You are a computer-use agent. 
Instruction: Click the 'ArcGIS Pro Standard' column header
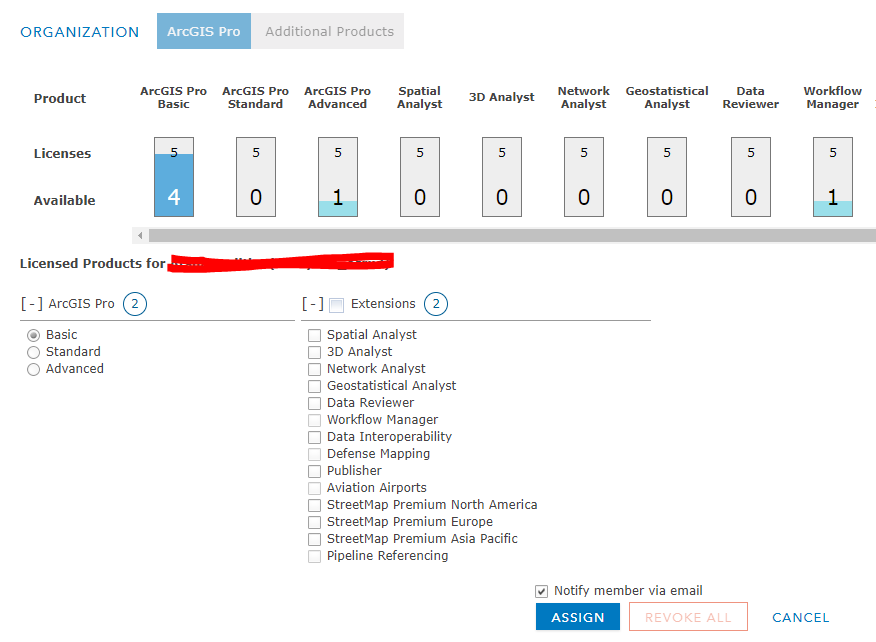pos(255,97)
